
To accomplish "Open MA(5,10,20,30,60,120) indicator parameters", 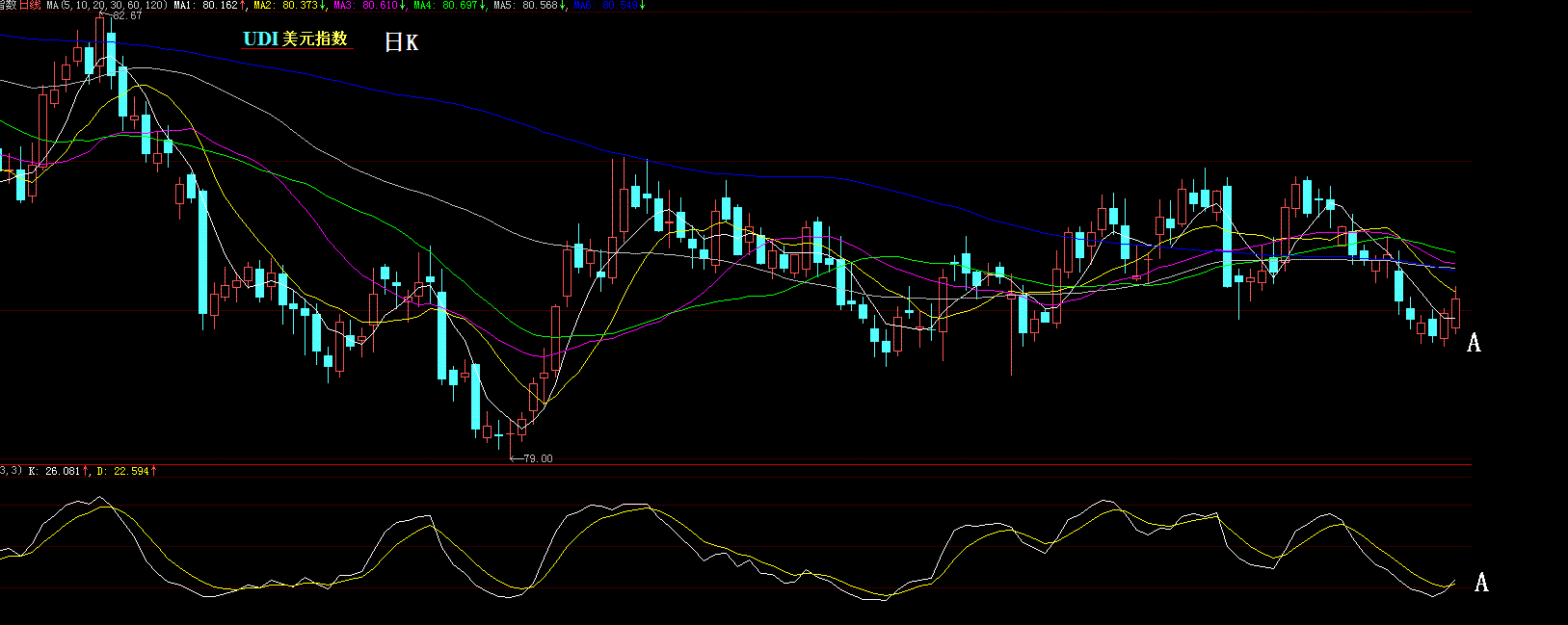I will pos(107,5).
